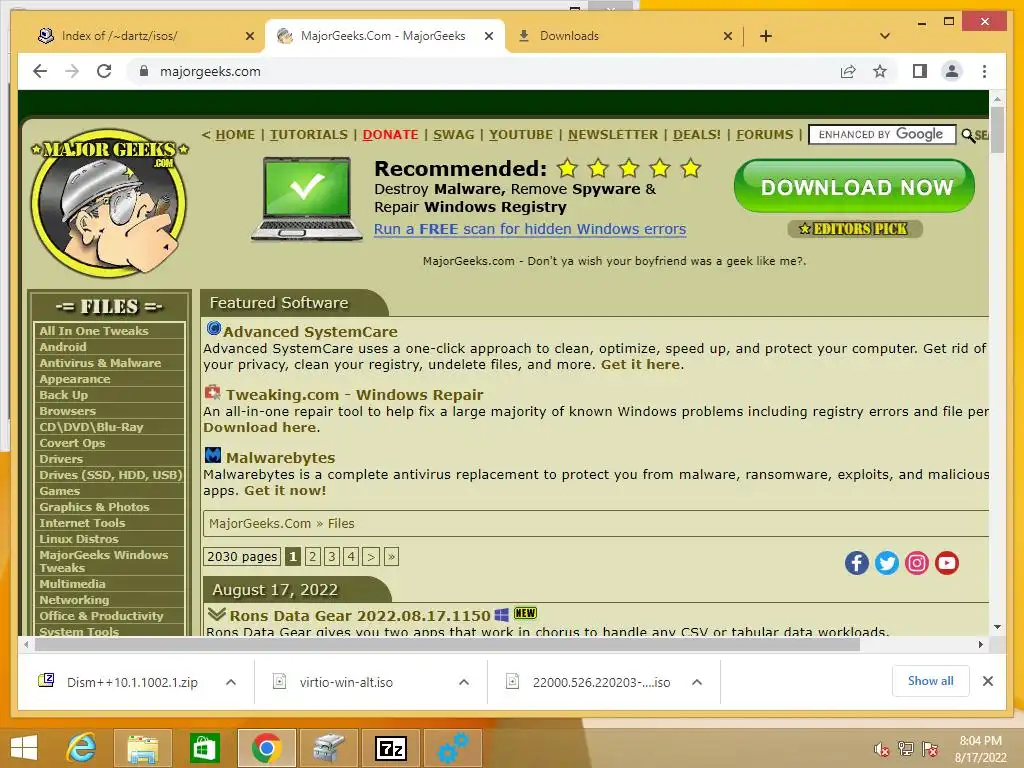Click the muted volume tray icon
1024x768 pixels.
click(x=881, y=749)
